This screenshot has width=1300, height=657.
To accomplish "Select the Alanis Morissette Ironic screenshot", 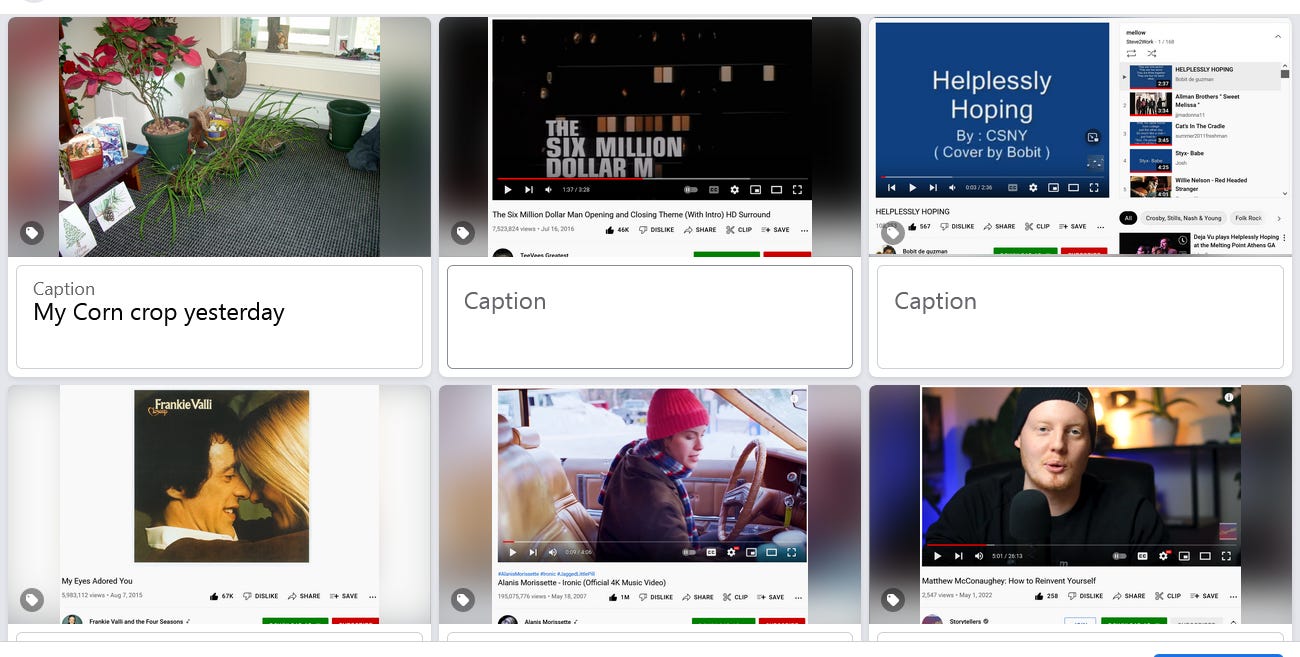I will coord(650,505).
